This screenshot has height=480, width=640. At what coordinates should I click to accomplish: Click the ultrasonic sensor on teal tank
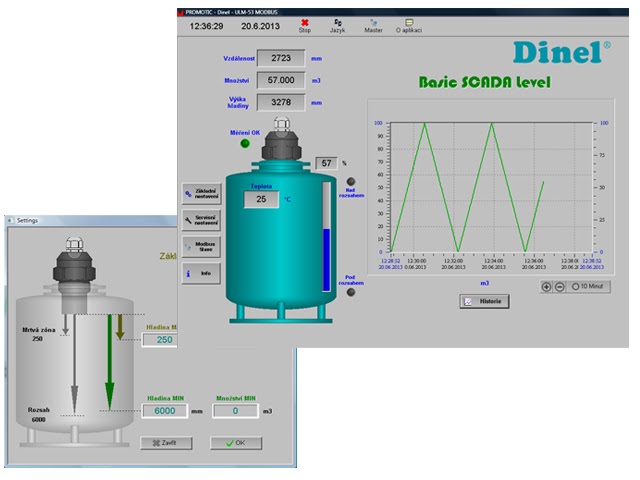282,139
